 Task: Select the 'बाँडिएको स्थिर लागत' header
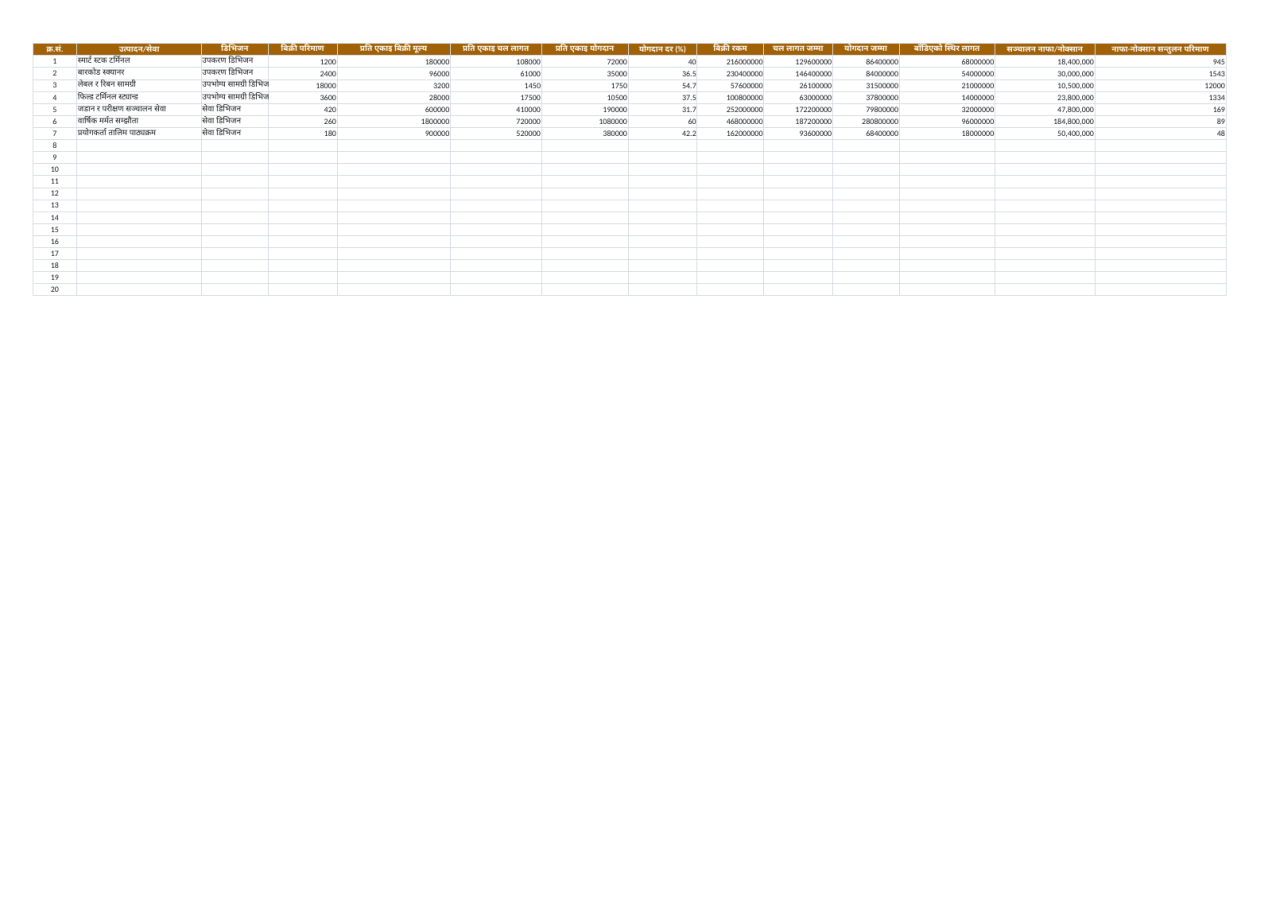click(947, 49)
